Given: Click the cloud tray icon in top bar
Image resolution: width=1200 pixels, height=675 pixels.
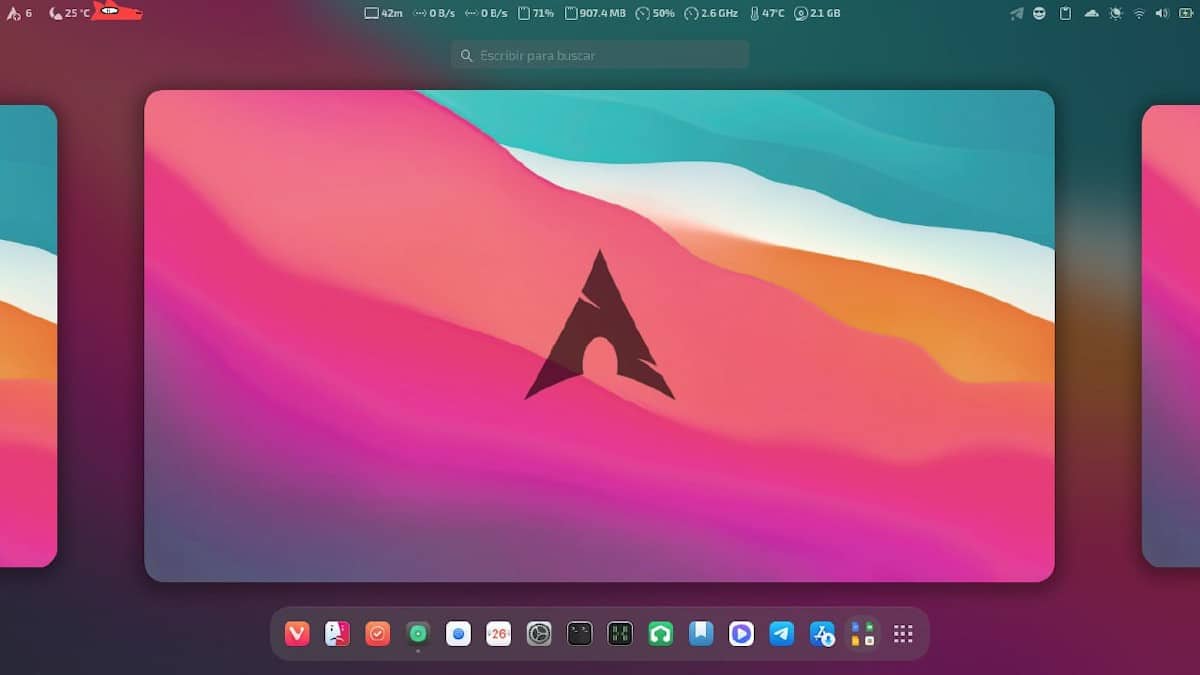Looking at the screenshot, I should tap(1091, 13).
